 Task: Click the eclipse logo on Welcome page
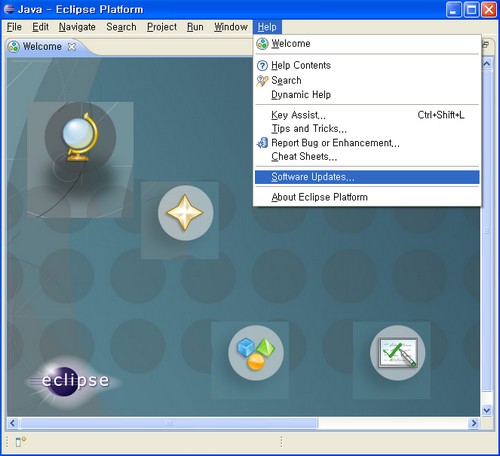(x=72, y=381)
